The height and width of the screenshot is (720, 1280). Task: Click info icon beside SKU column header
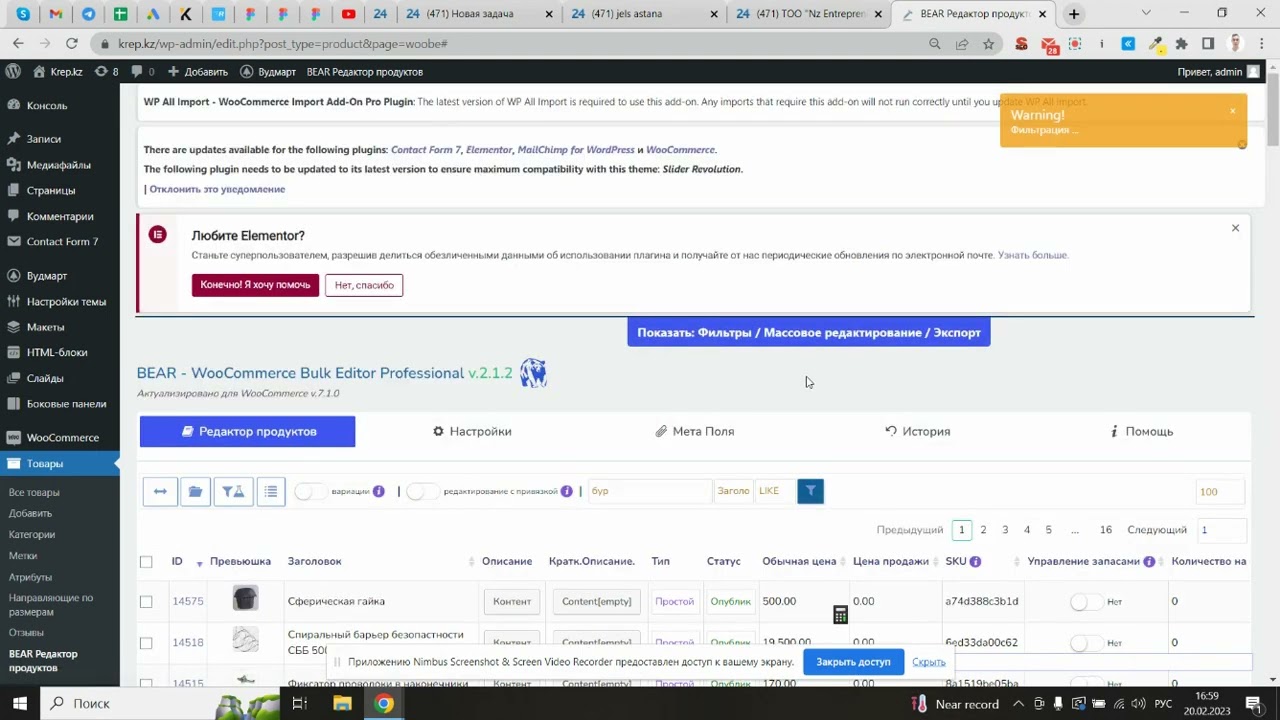tap(975, 561)
